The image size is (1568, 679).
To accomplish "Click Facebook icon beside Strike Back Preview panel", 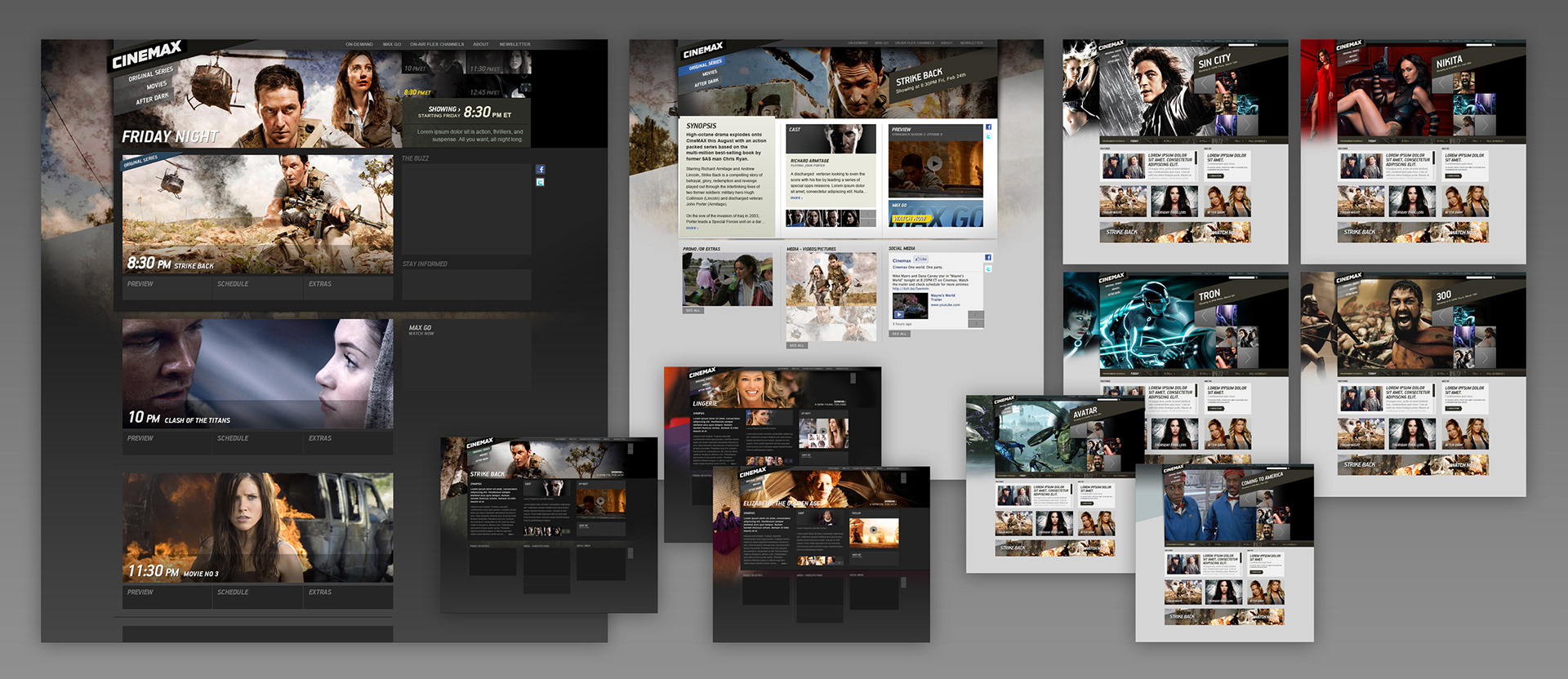I will click(988, 127).
